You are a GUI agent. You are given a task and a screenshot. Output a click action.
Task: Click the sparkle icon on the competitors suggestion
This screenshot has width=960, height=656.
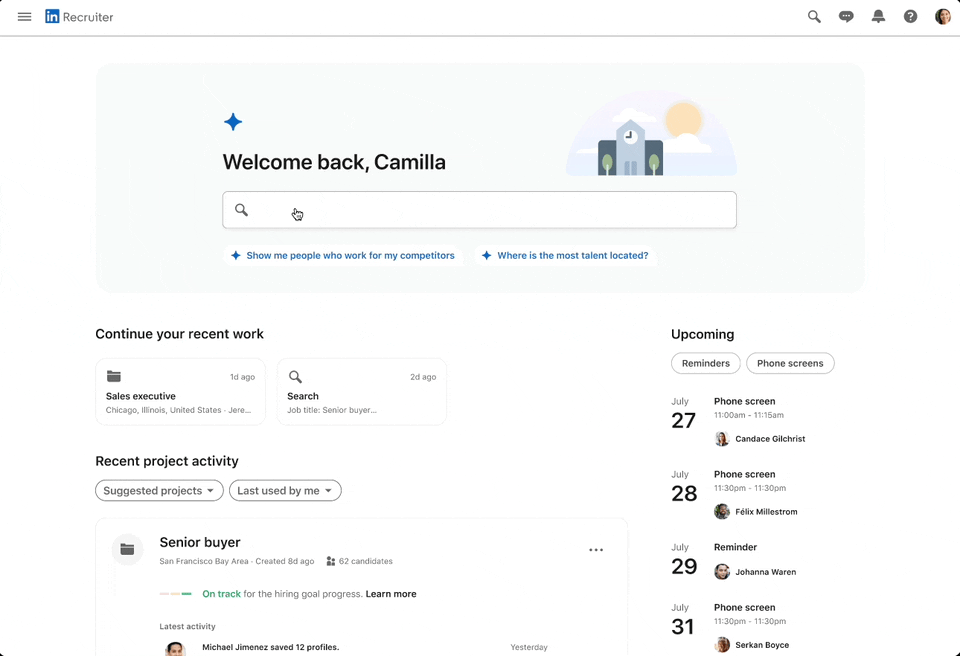pos(236,255)
